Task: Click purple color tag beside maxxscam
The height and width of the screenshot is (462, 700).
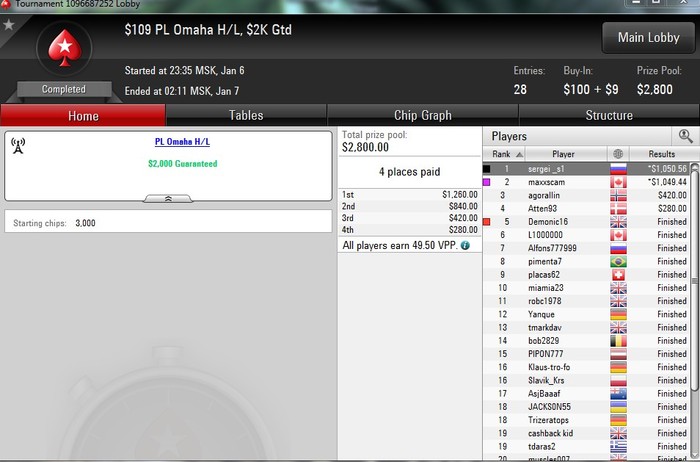Action: click(x=487, y=182)
